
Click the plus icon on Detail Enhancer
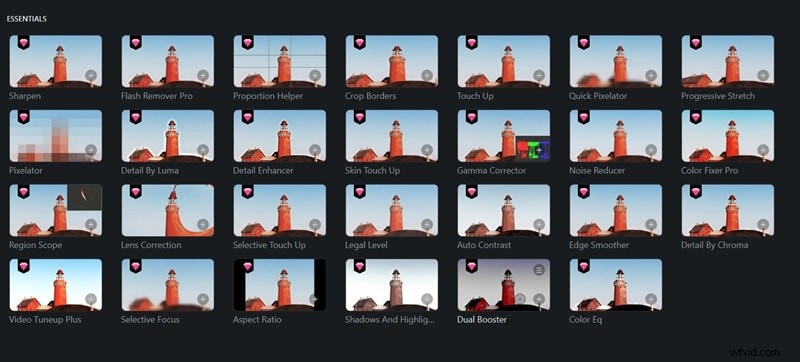(x=315, y=150)
